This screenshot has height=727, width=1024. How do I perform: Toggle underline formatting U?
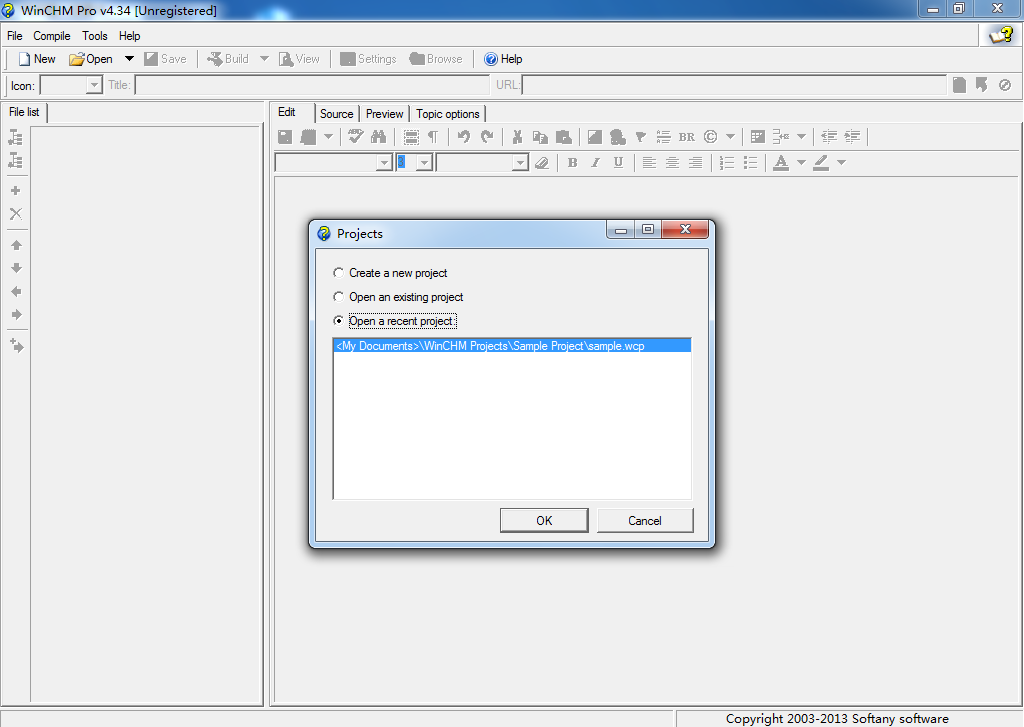pyautogui.click(x=618, y=163)
